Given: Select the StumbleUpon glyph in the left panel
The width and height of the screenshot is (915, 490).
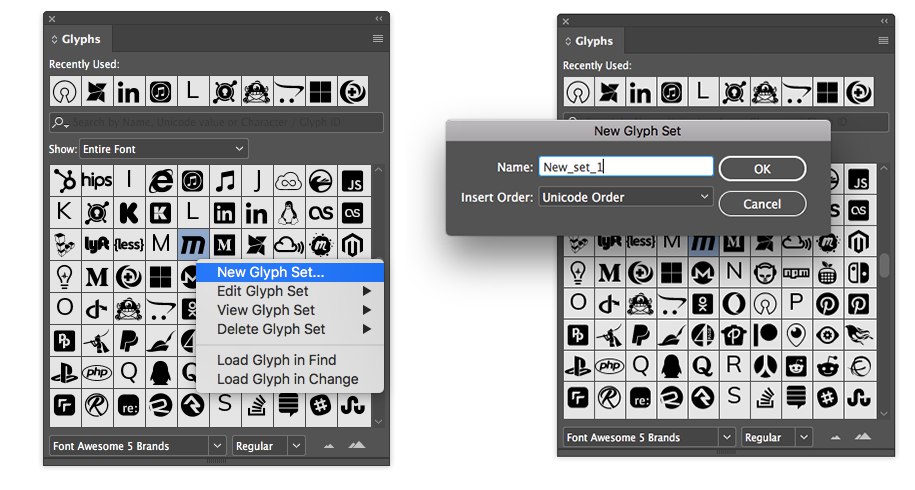Looking at the screenshot, I should [352, 404].
